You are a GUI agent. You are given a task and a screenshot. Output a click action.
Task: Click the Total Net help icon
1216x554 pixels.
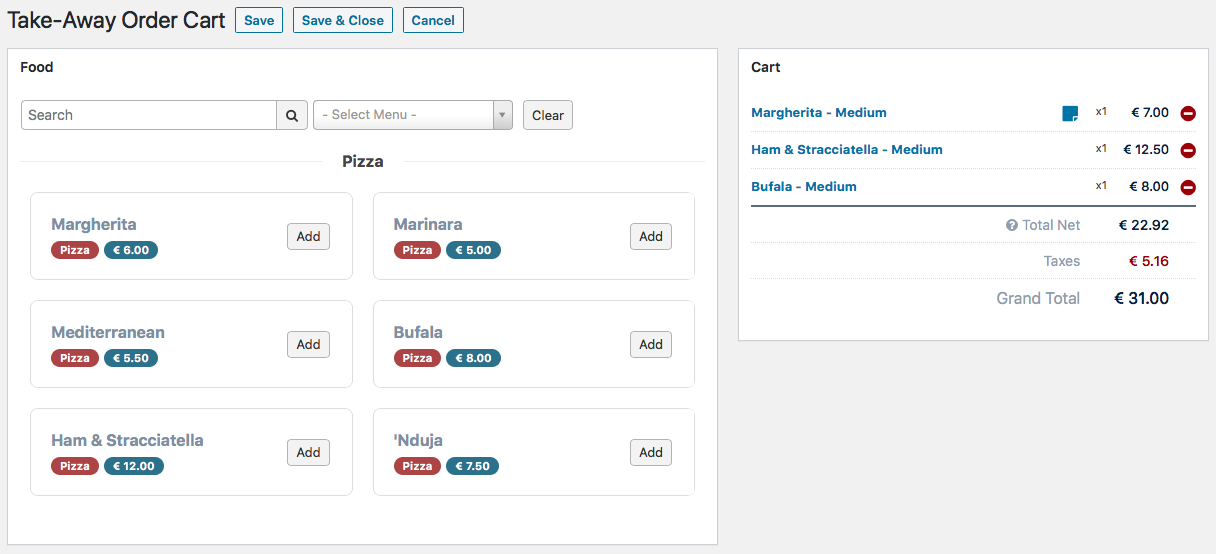coord(1011,225)
